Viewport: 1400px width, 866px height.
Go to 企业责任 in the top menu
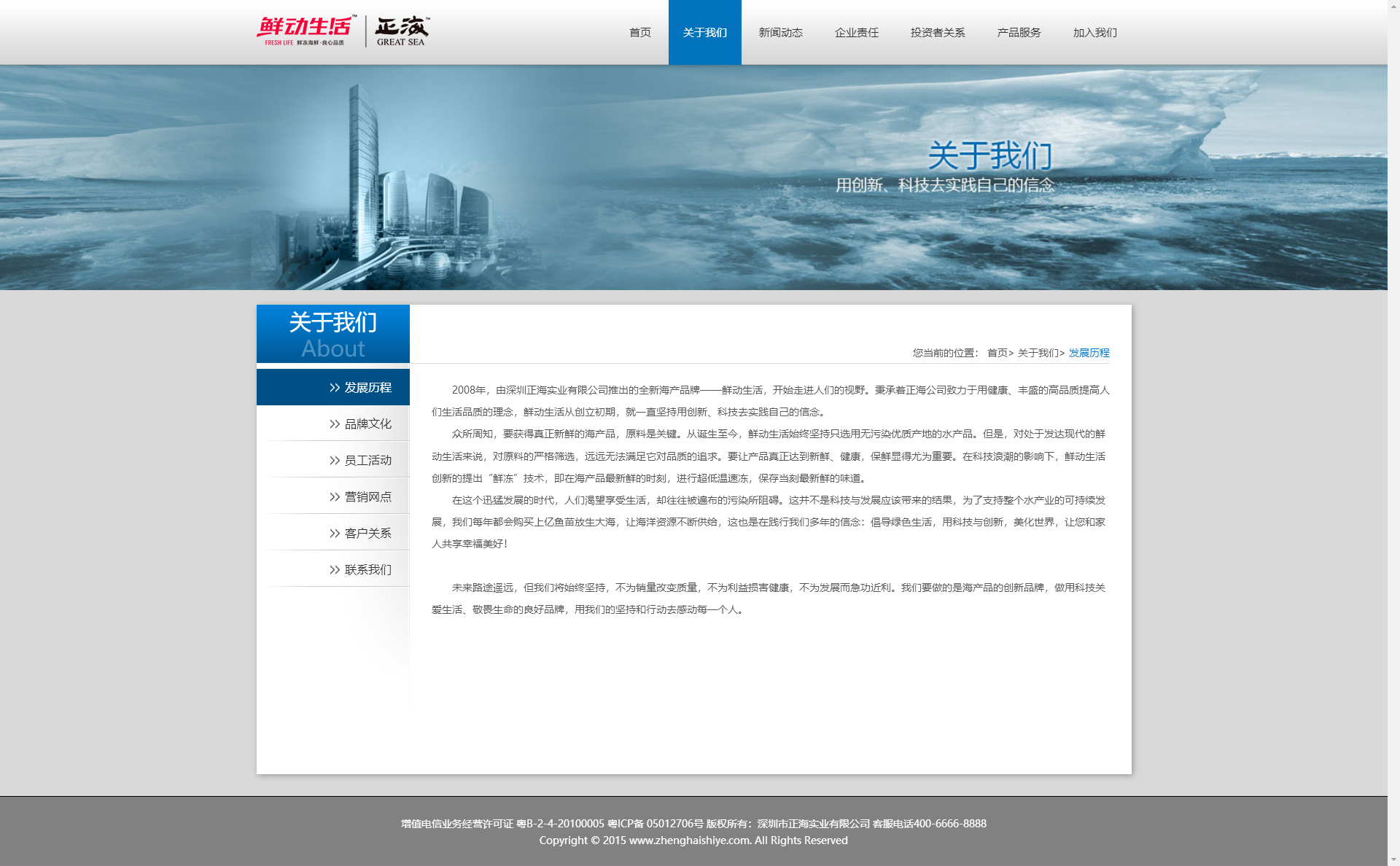tap(856, 33)
